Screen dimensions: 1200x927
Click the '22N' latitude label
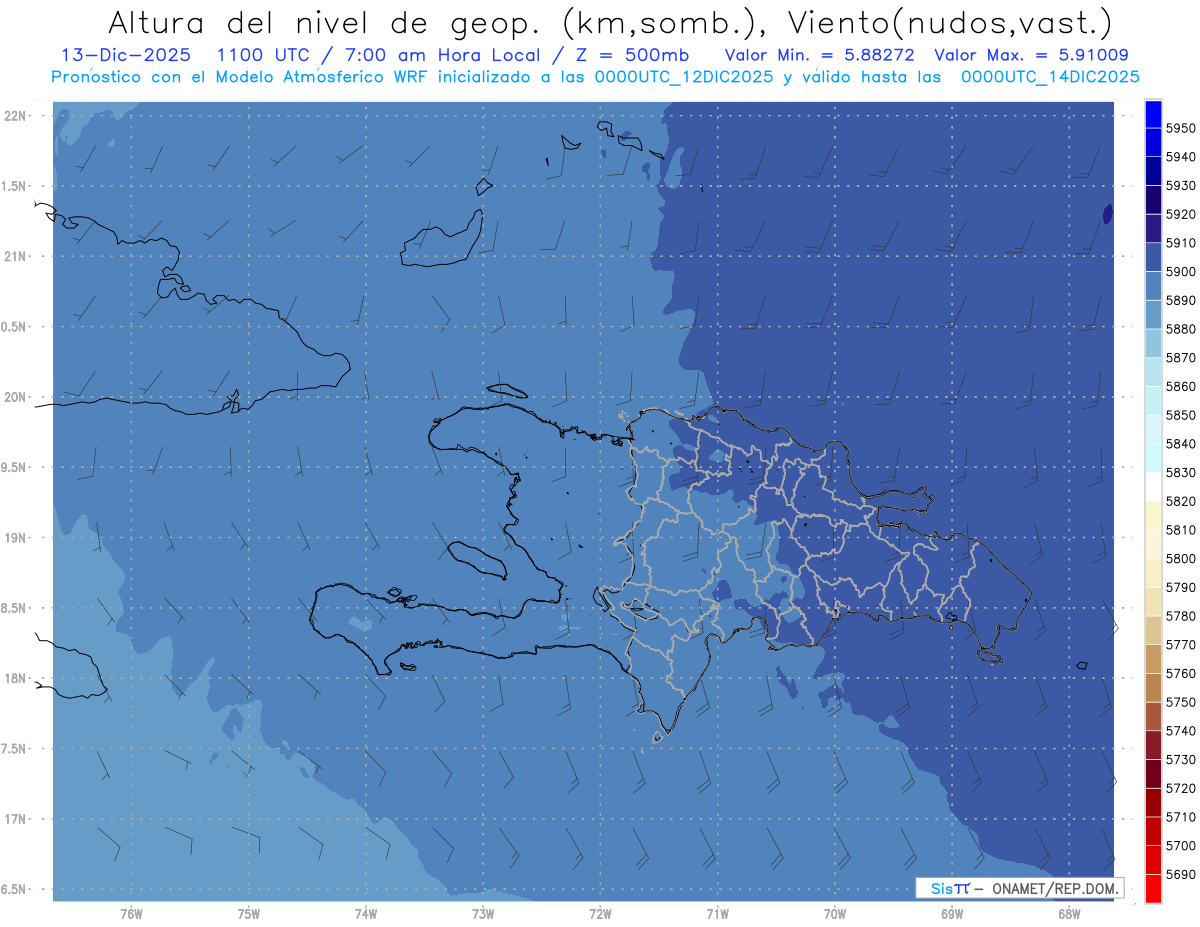pyautogui.click(x=17, y=116)
